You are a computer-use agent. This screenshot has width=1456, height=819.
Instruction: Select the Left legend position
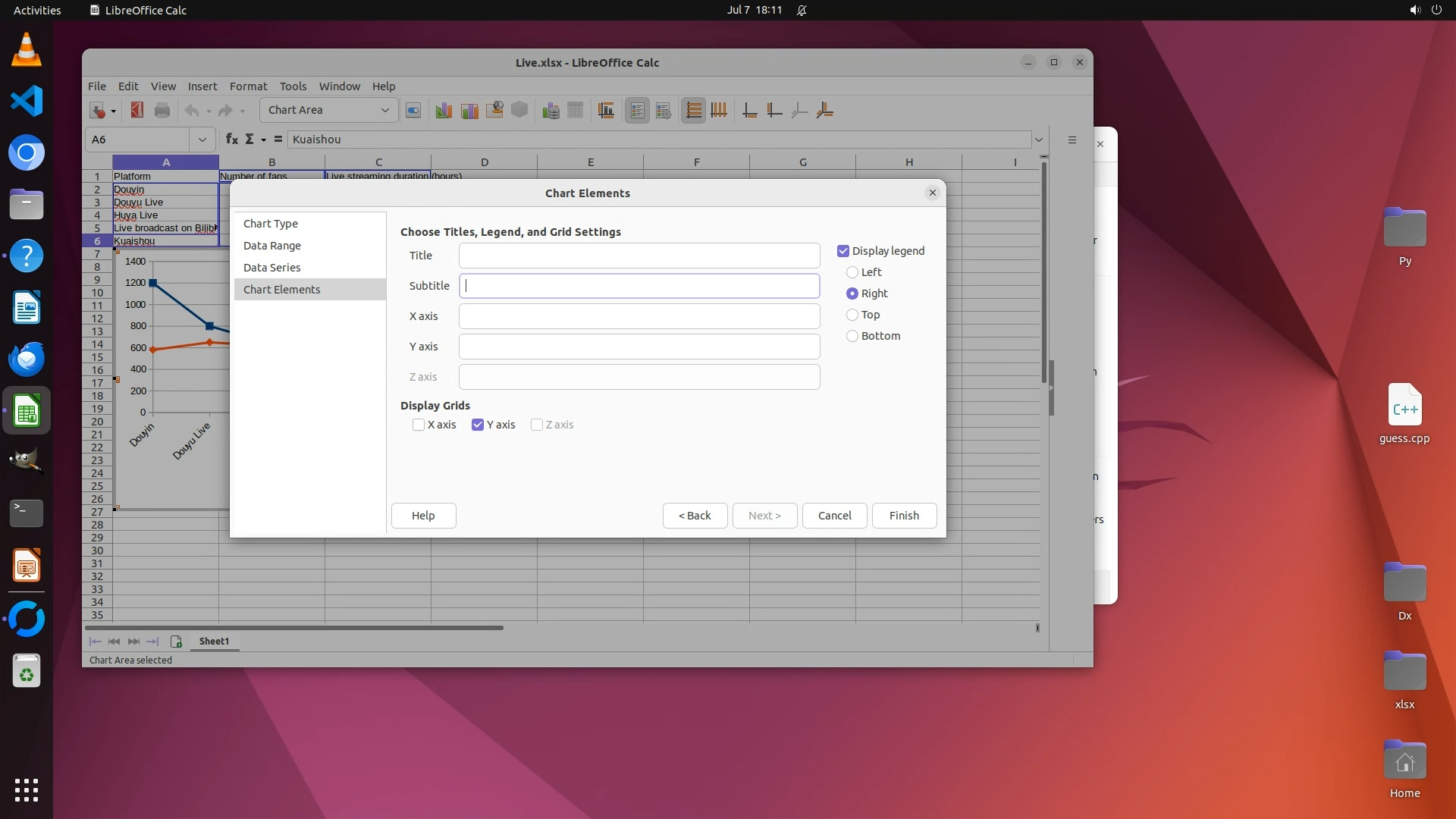pyautogui.click(x=852, y=272)
